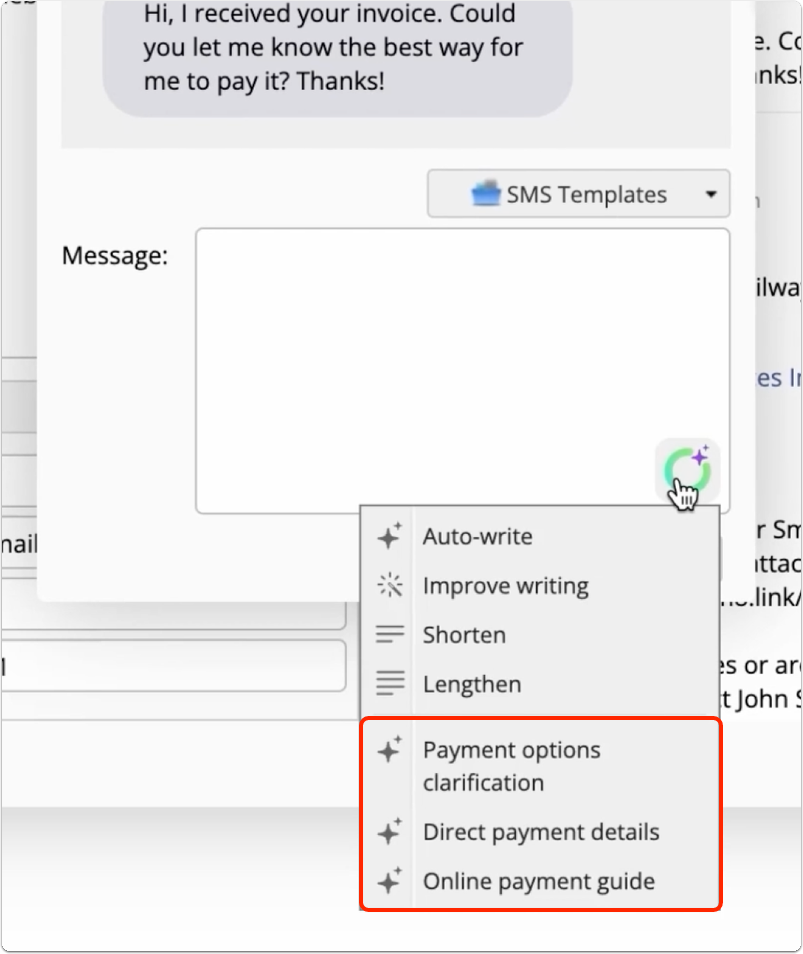Select the Shorten option
This screenshot has height=954, width=803.
click(x=463, y=634)
